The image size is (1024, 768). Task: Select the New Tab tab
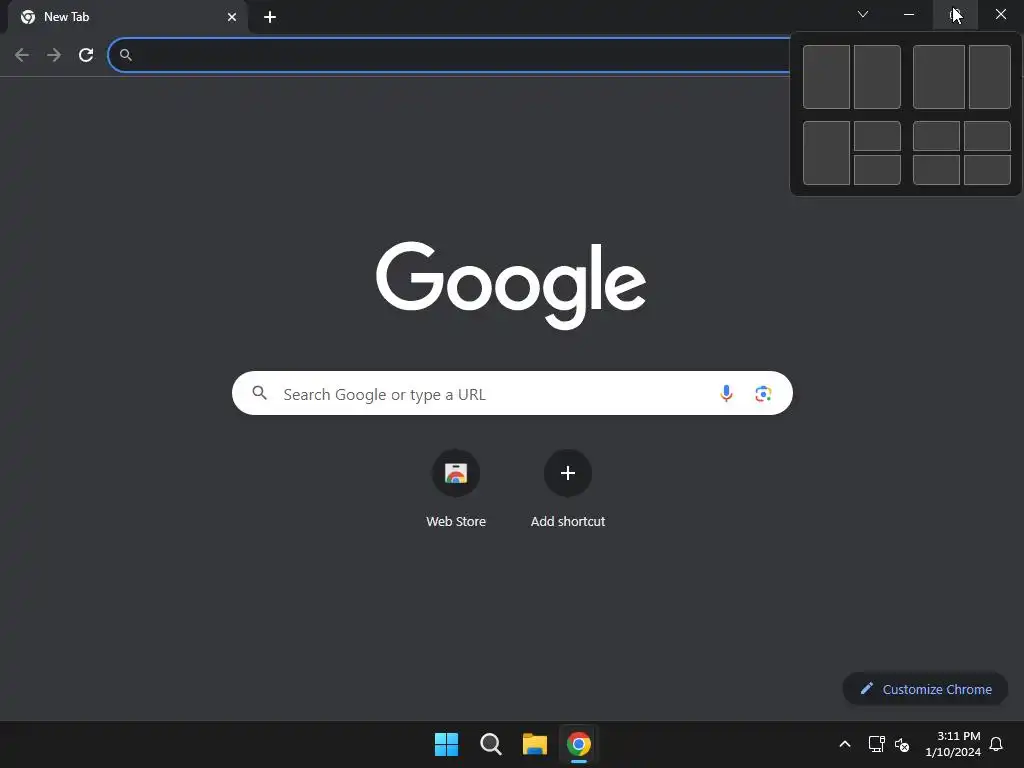[128, 17]
